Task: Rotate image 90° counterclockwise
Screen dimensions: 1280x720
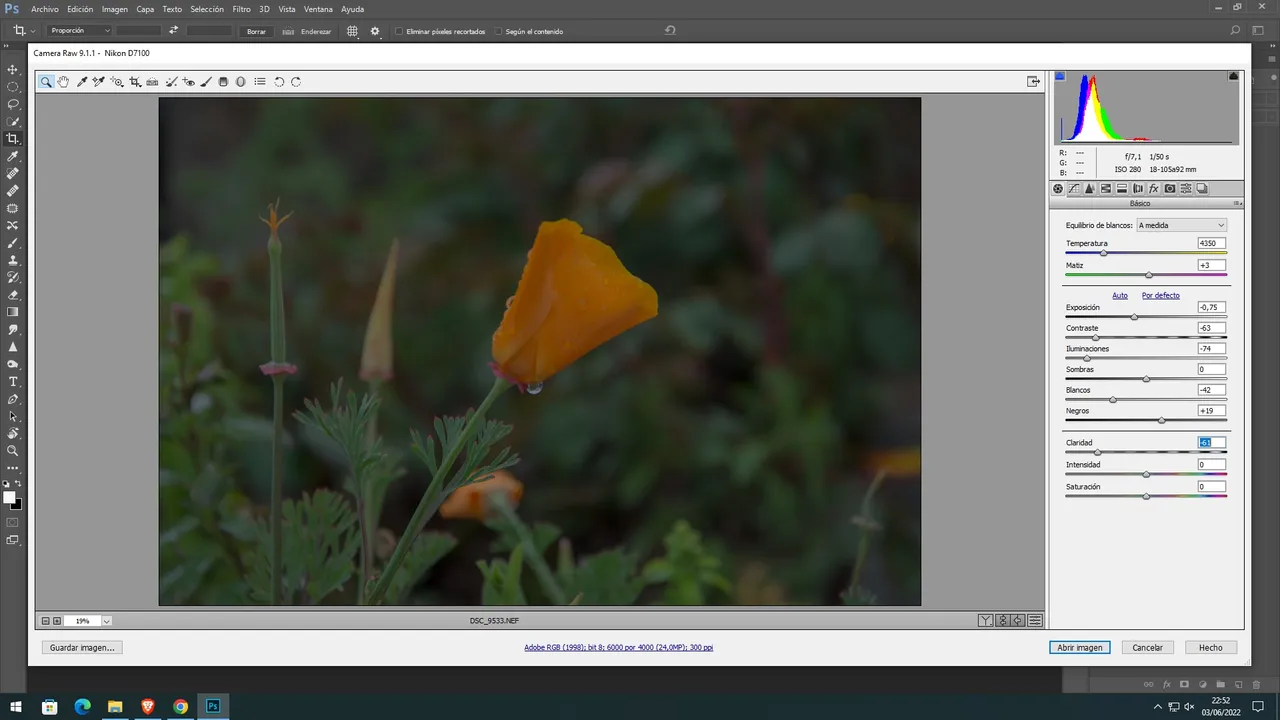Action: pyautogui.click(x=279, y=82)
